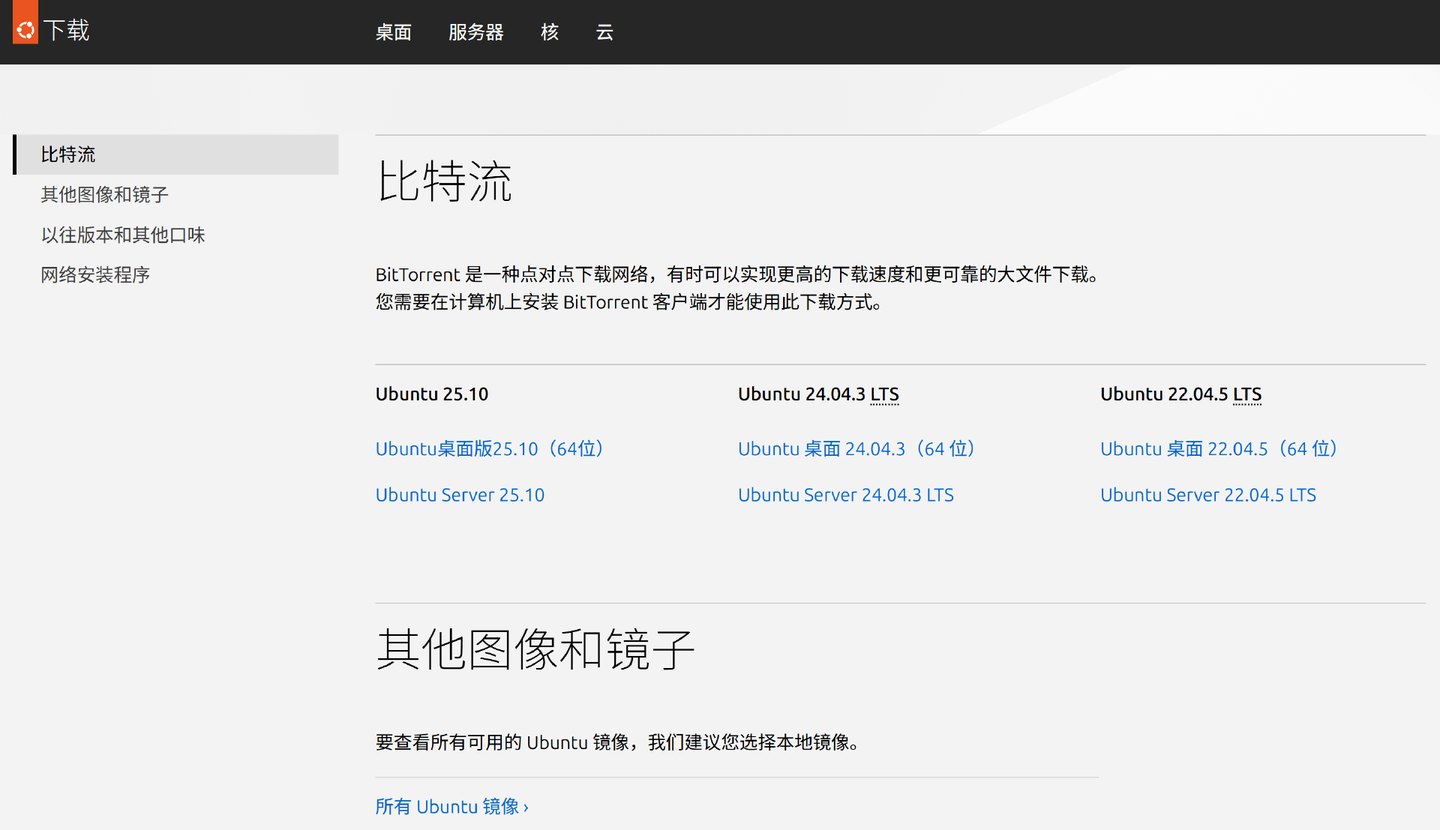
Task: Open the 所有 Ubuntu 镜像 link
Action: tap(452, 806)
